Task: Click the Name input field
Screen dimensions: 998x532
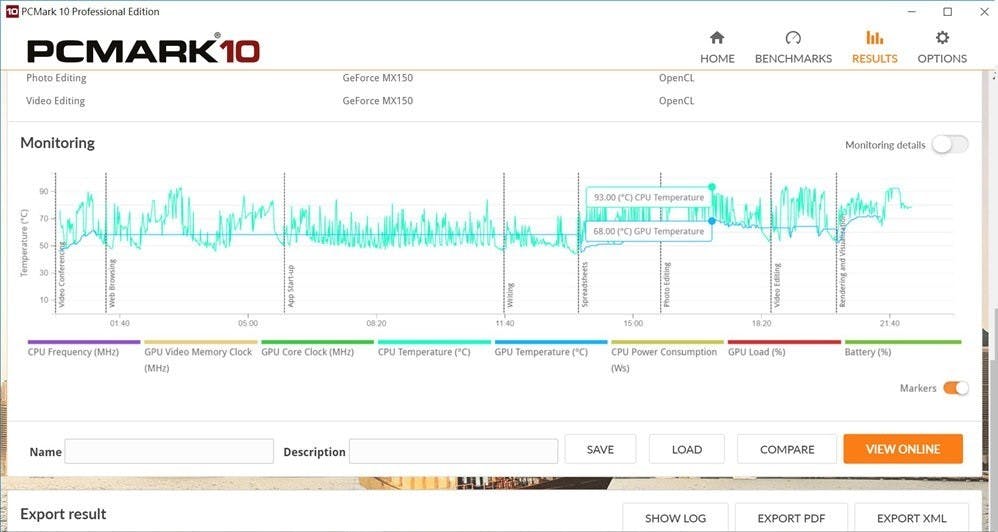Action: [x=169, y=451]
